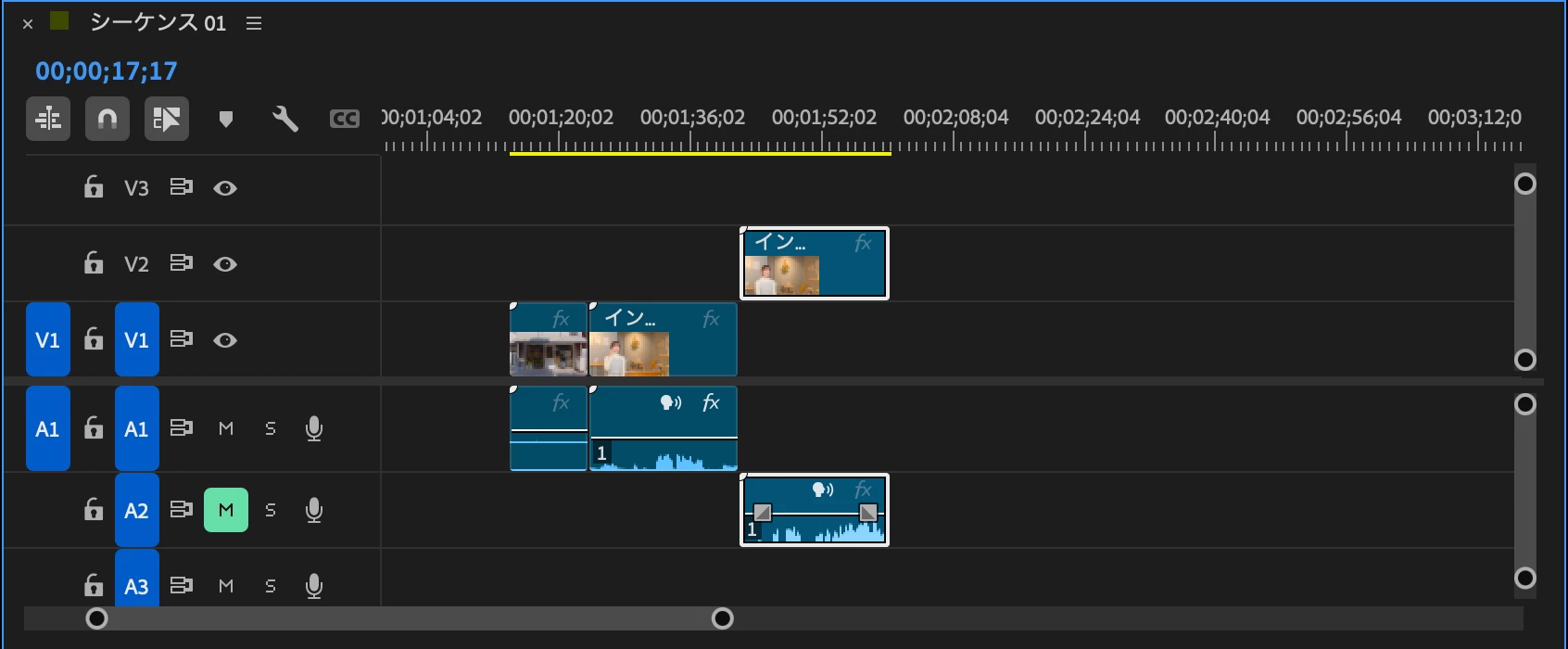Toggle sync lock on A2
This screenshot has width=1568, height=649.
click(181, 510)
